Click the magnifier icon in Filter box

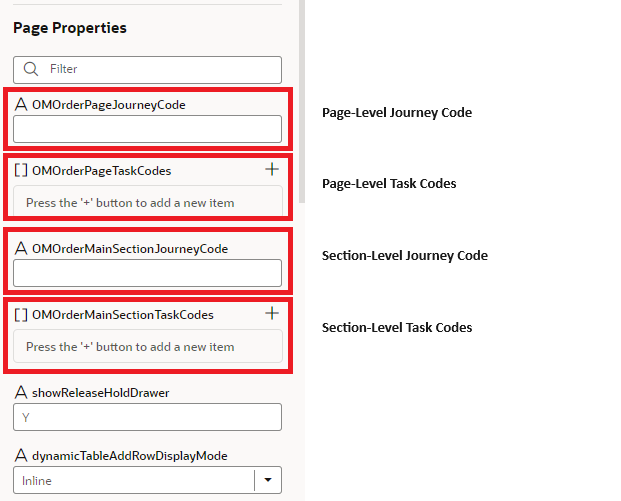point(30,69)
